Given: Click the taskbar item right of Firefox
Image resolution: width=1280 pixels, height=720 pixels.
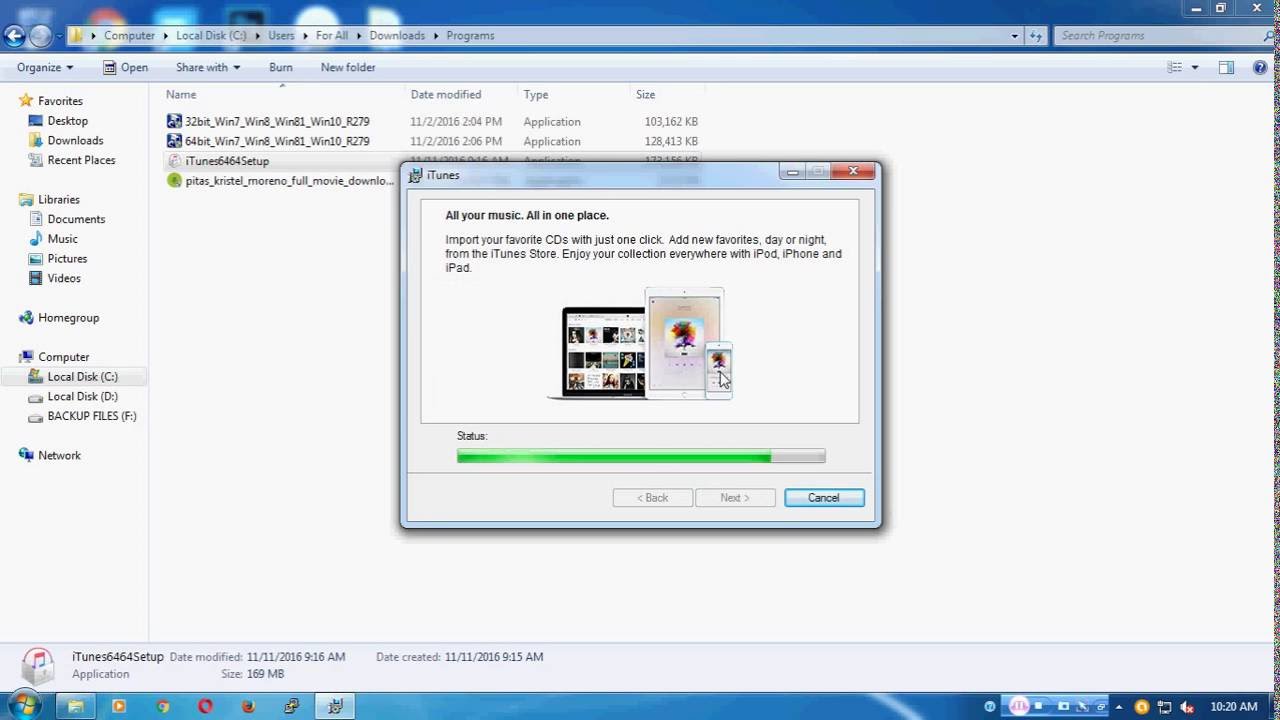Looking at the screenshot, I should [x=292, y=706].
